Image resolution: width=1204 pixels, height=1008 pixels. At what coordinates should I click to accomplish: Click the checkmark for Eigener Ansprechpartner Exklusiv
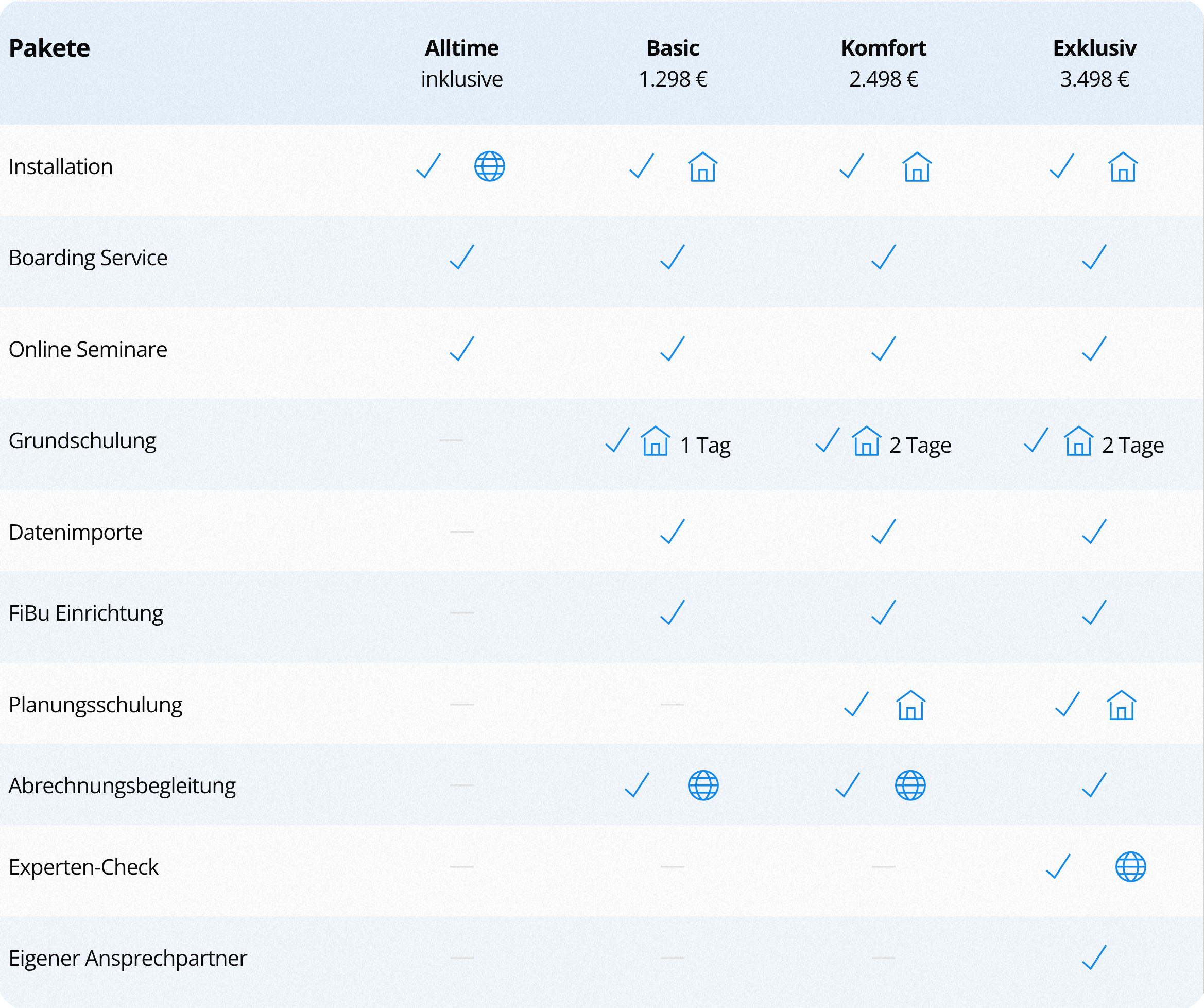pyautogui.click(x=1094, y=958)
